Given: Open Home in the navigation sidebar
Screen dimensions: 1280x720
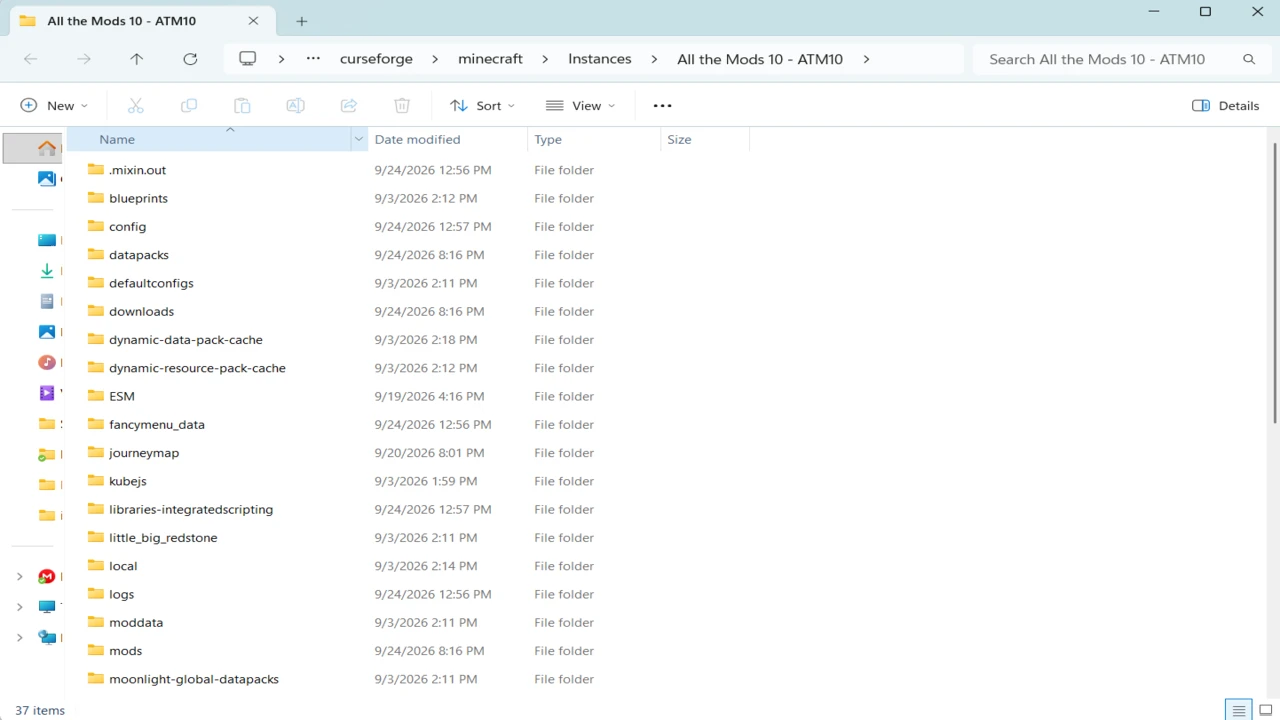Looking at the screenshot, I should tap(47, 148).
